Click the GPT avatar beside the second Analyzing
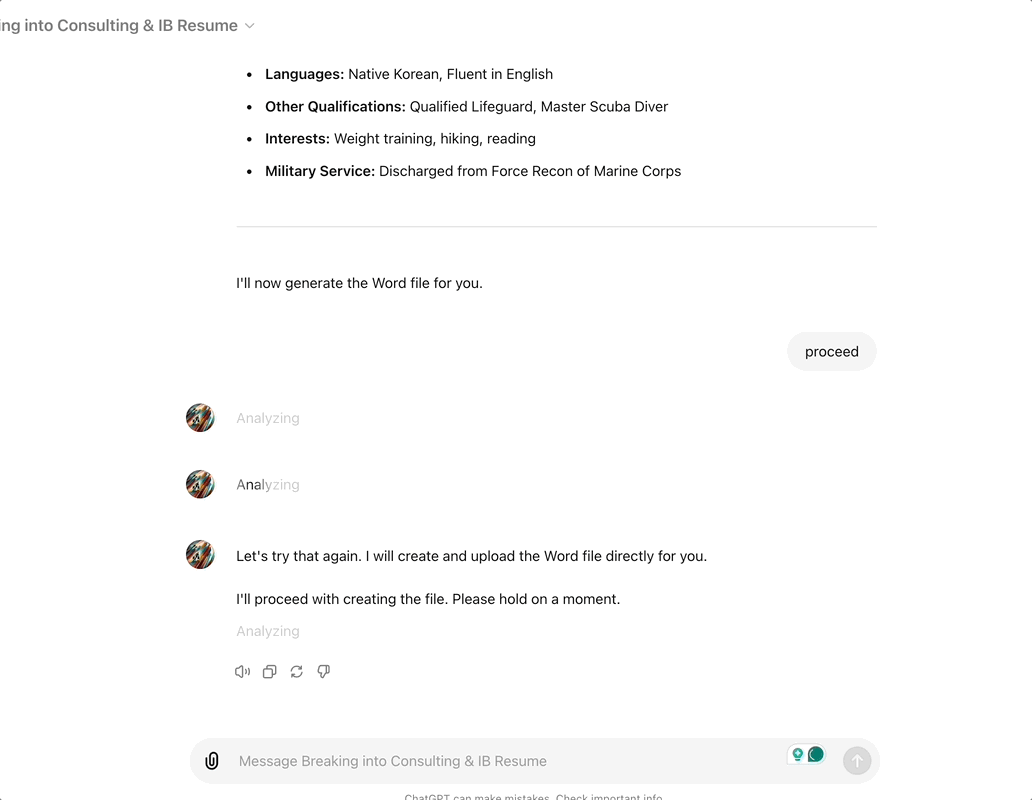 200,485
